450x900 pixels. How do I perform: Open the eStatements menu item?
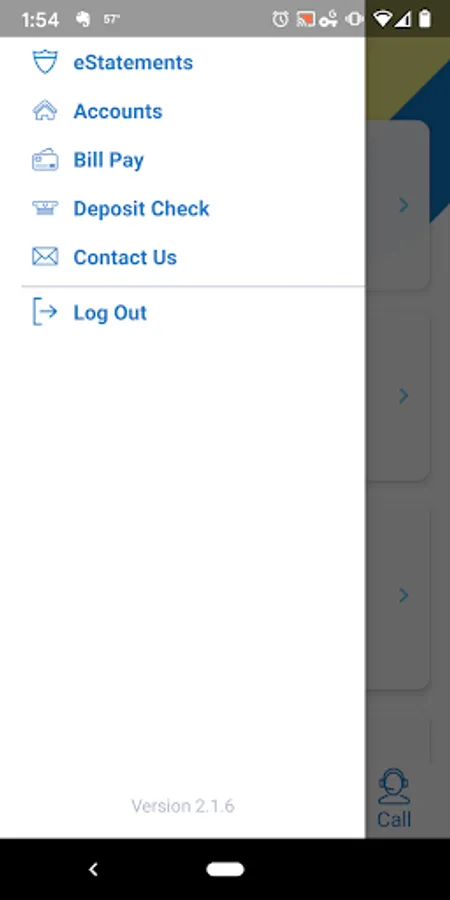pyautogui.click(x=133, y=62)
